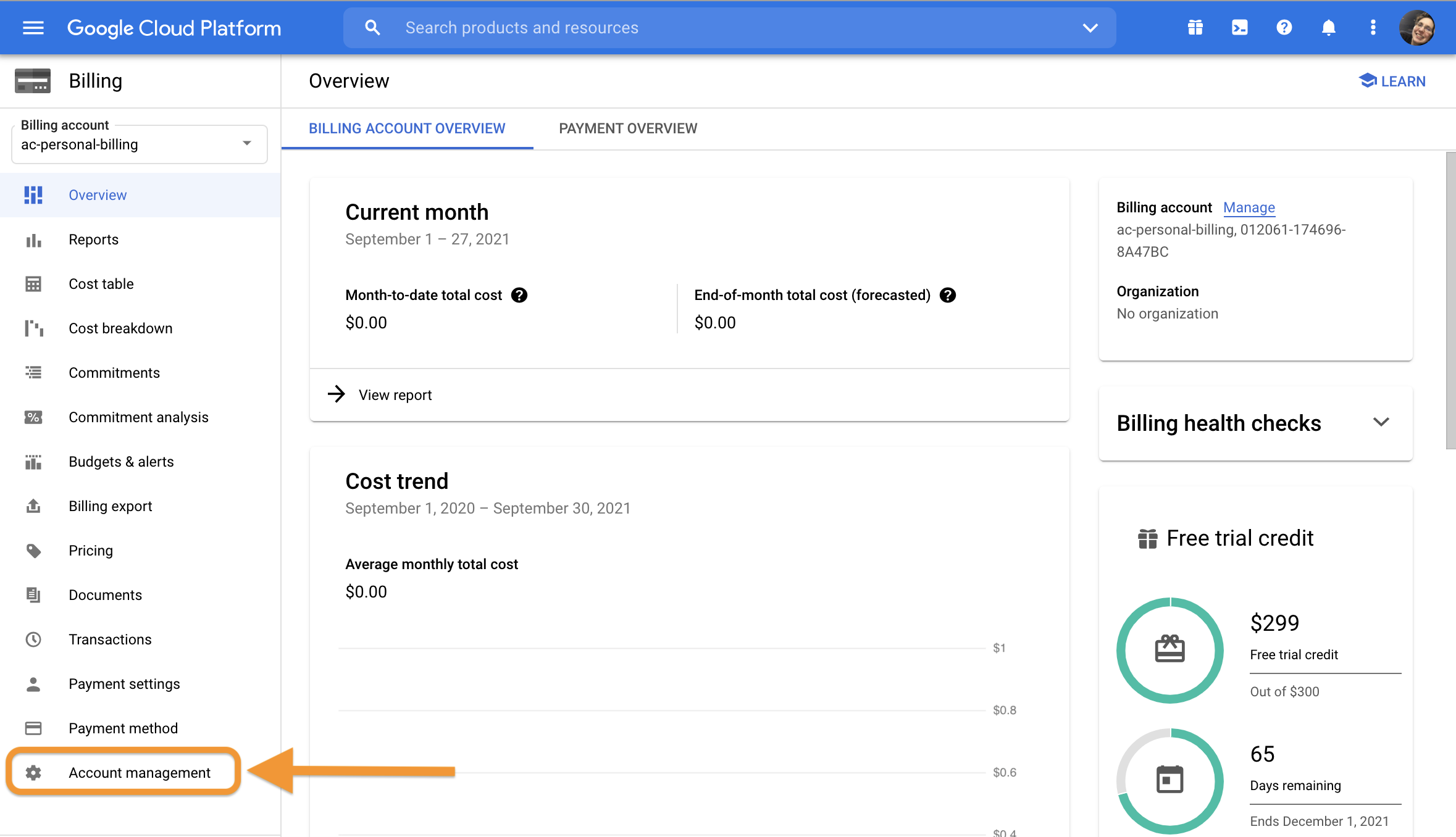Open Billing export settings

point(140,506)
